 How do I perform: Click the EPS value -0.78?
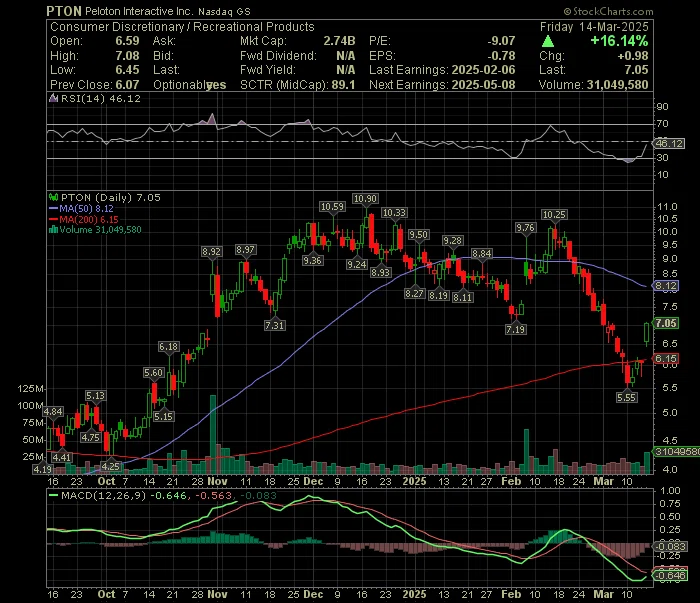(501, 55)
